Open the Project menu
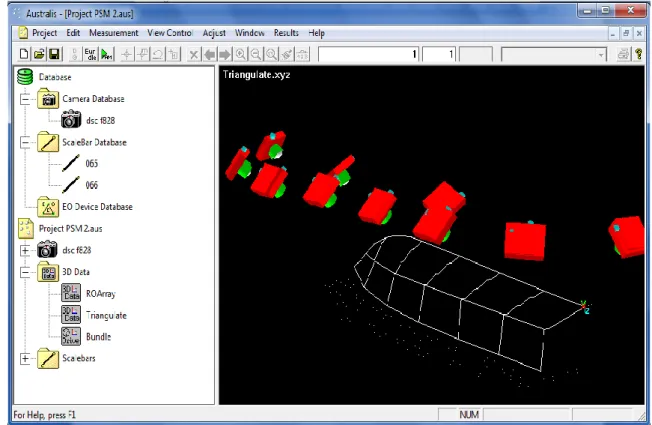 [44, 33]
